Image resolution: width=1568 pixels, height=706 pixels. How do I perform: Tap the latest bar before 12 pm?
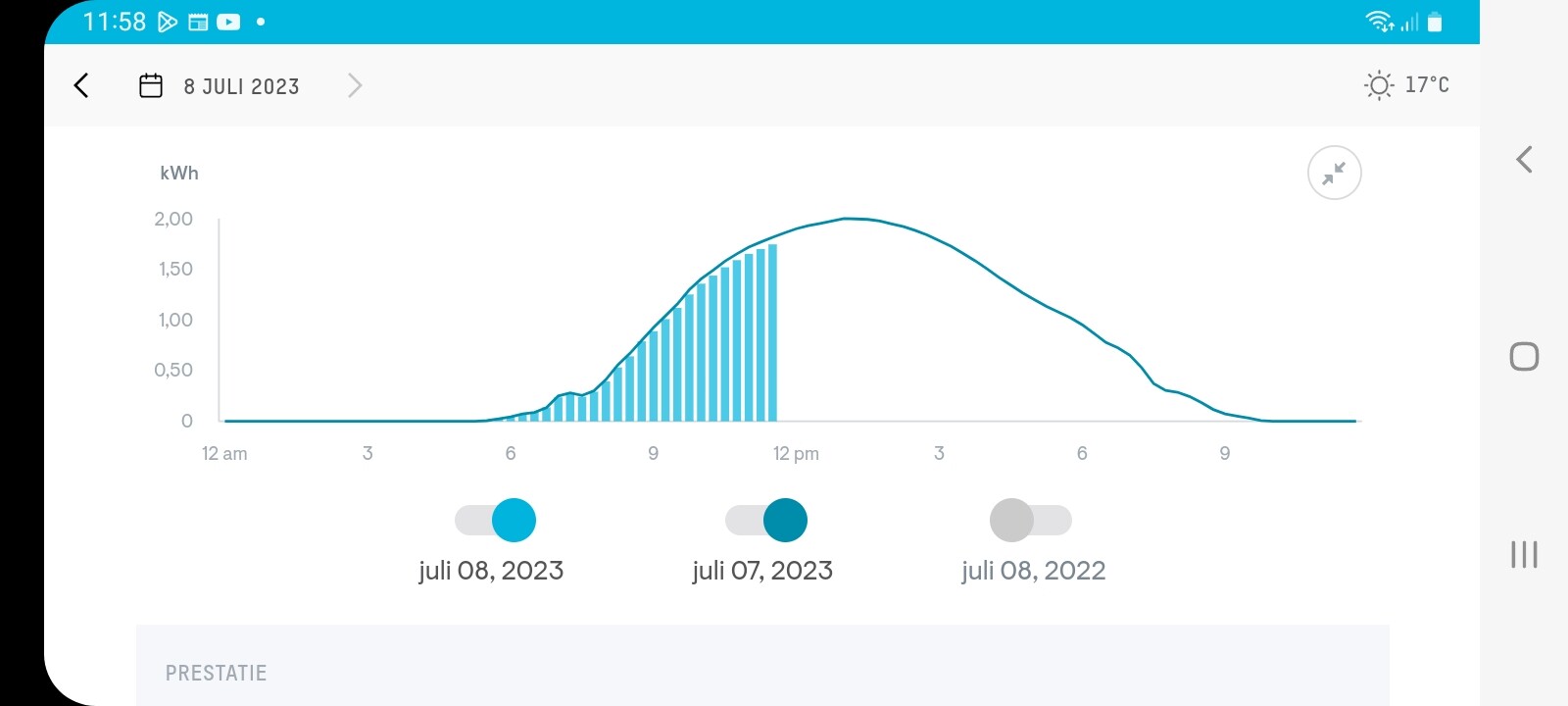tap(772, 333)
